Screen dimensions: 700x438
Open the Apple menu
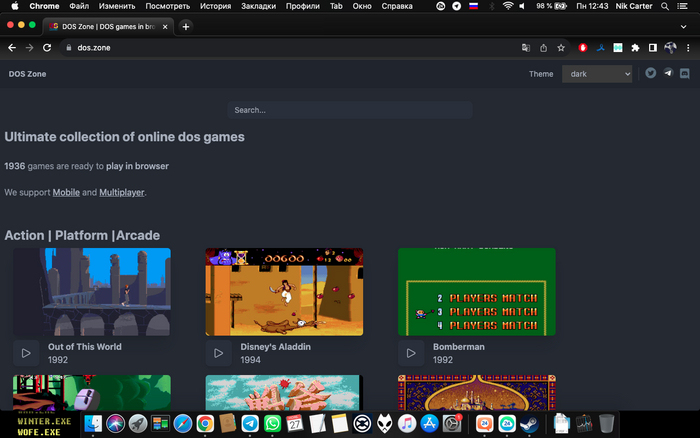pos(15,6)
